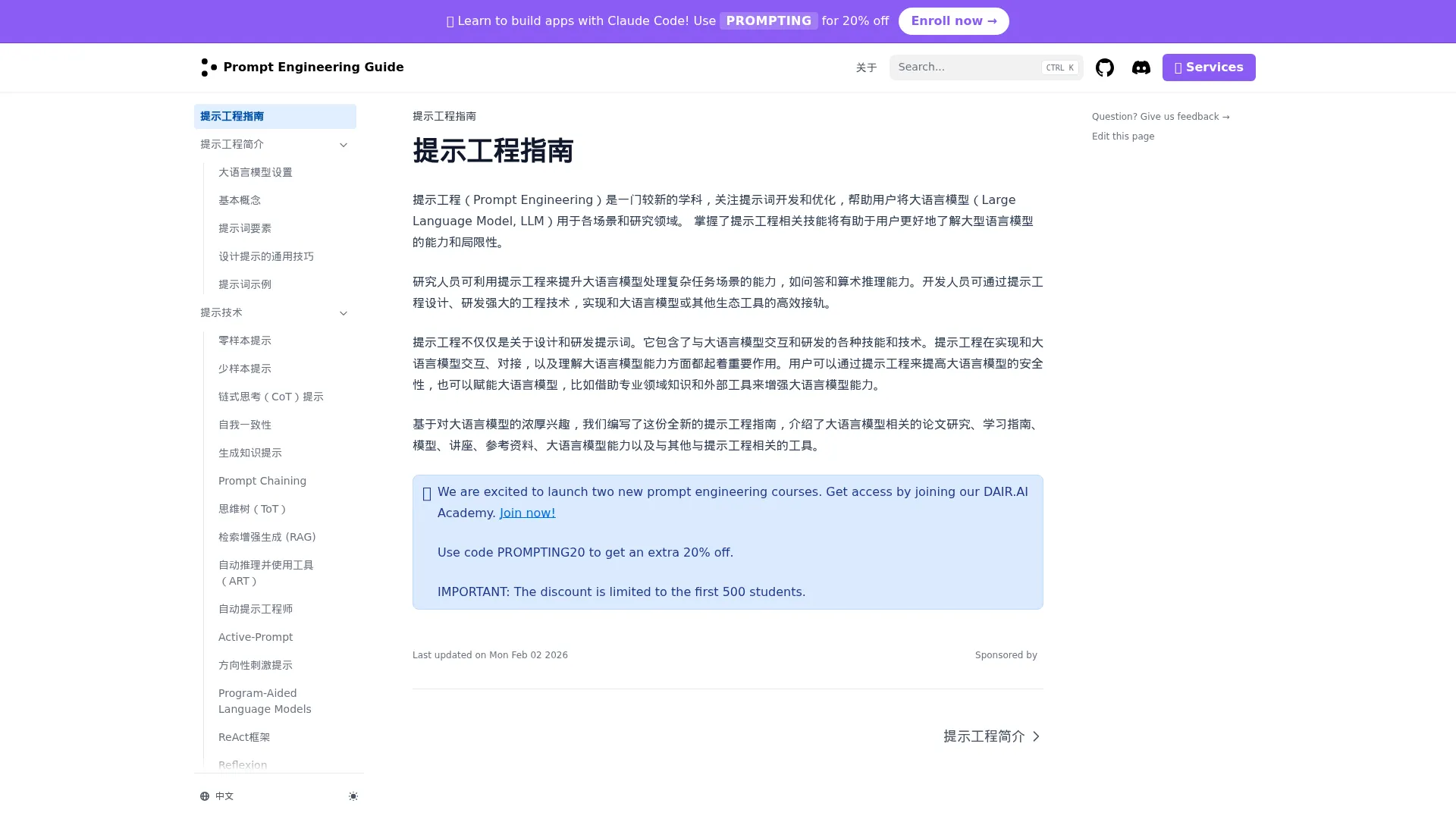1456x819 pixels.
Task: Open the GitHub repository icon
Action: pos(1104,67)
